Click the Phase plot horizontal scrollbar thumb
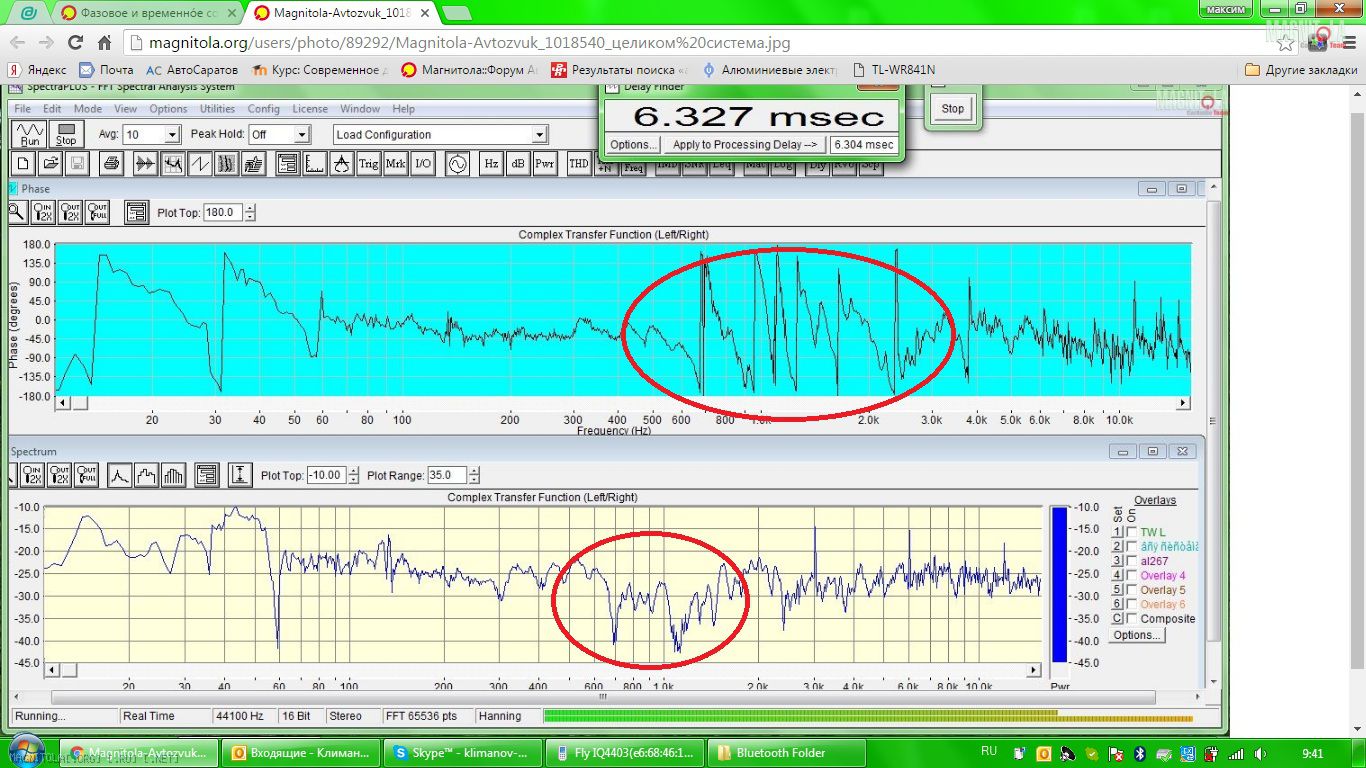Viewport: 1366px width, 768px height. click(x=80, y=403)
